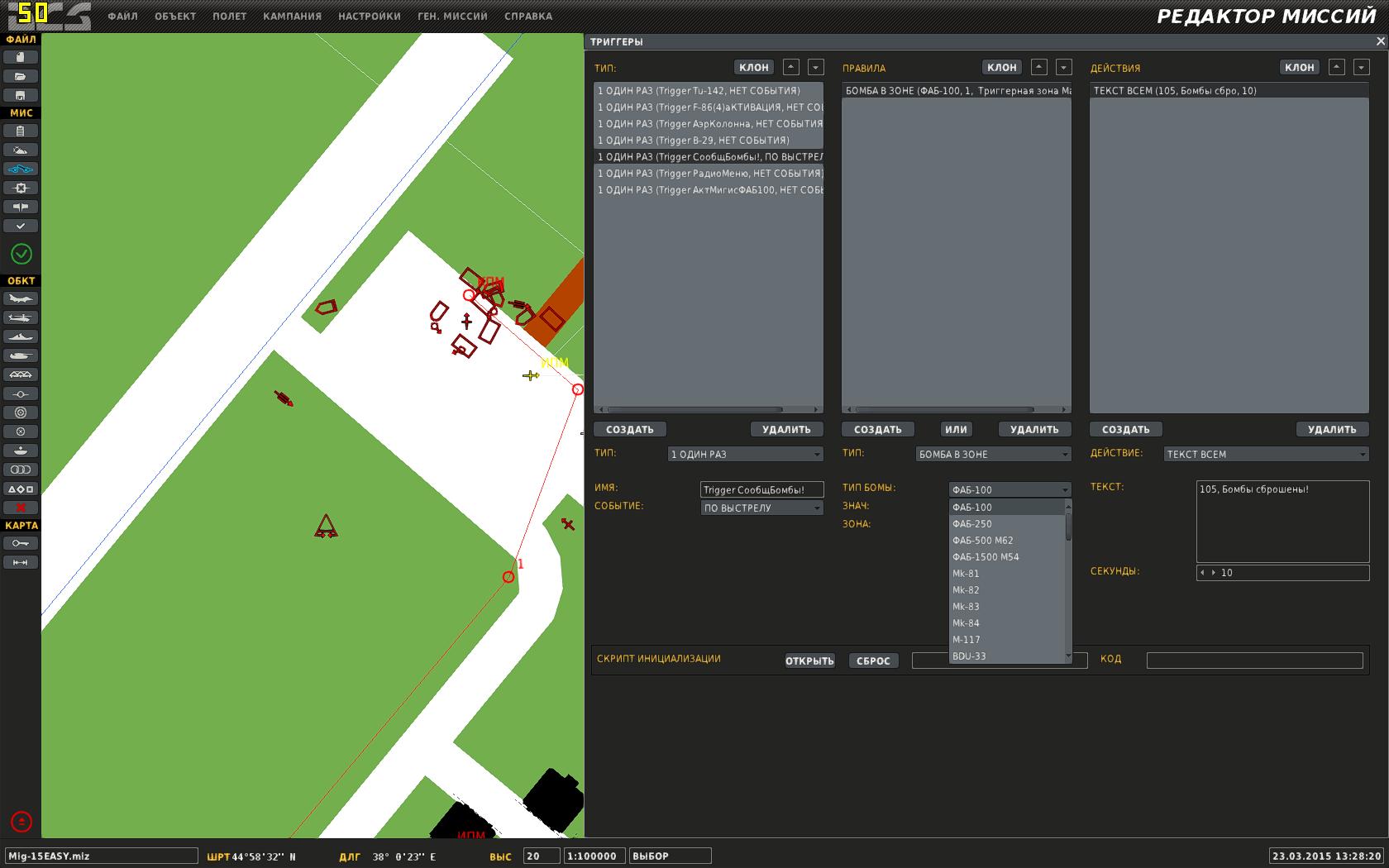The width and height of the screenshot is (1389, 868).
Task: Select the ground vehicle tank tool
Action: click(x=21, y=355)
